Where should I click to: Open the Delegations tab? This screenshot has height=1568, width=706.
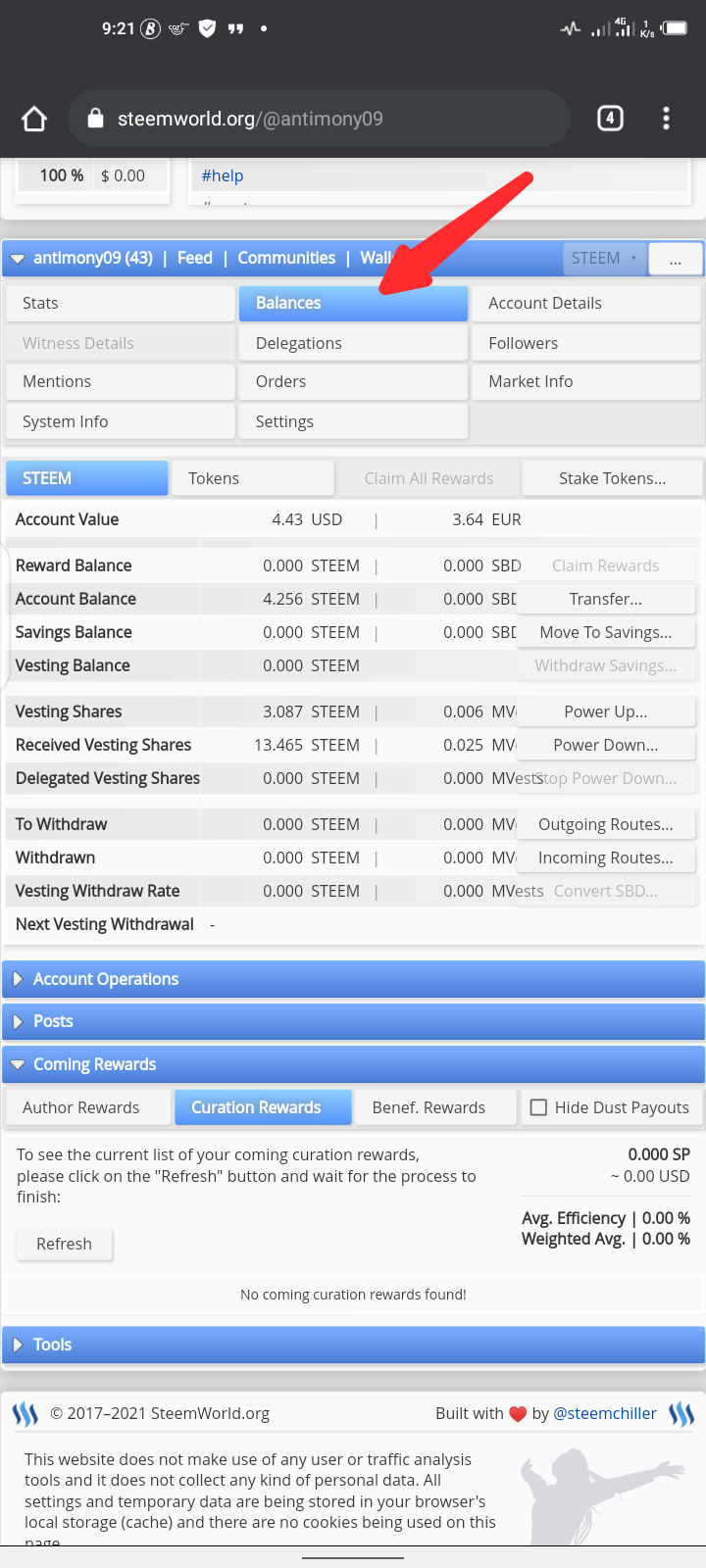point(353,343)
